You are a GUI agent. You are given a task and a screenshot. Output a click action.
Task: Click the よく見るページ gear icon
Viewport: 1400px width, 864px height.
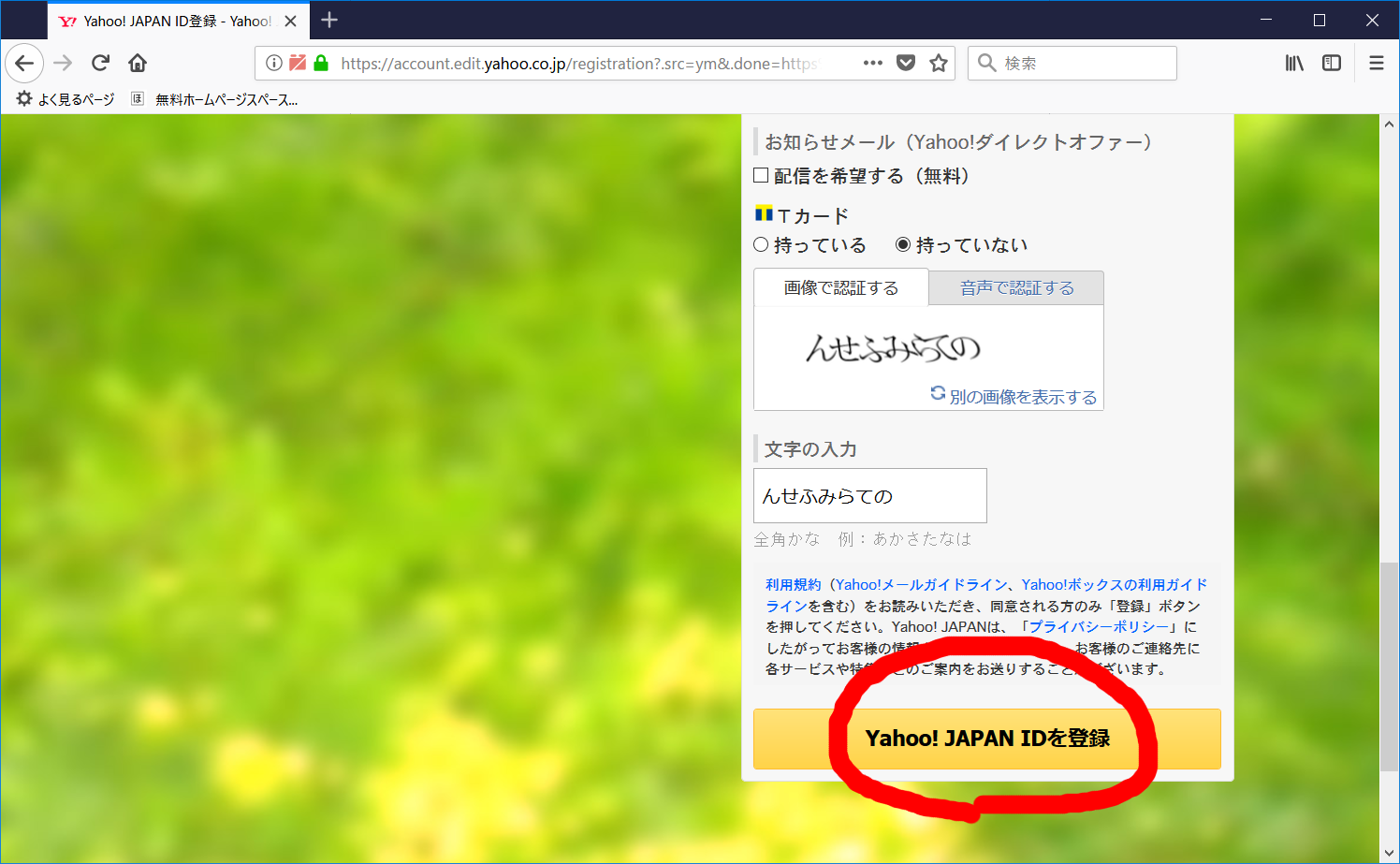(24, 98)
